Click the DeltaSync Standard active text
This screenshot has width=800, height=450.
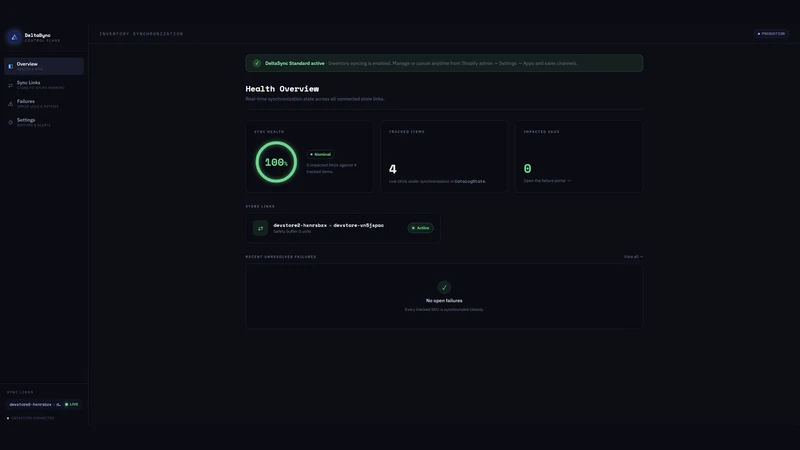click(294, 63)
